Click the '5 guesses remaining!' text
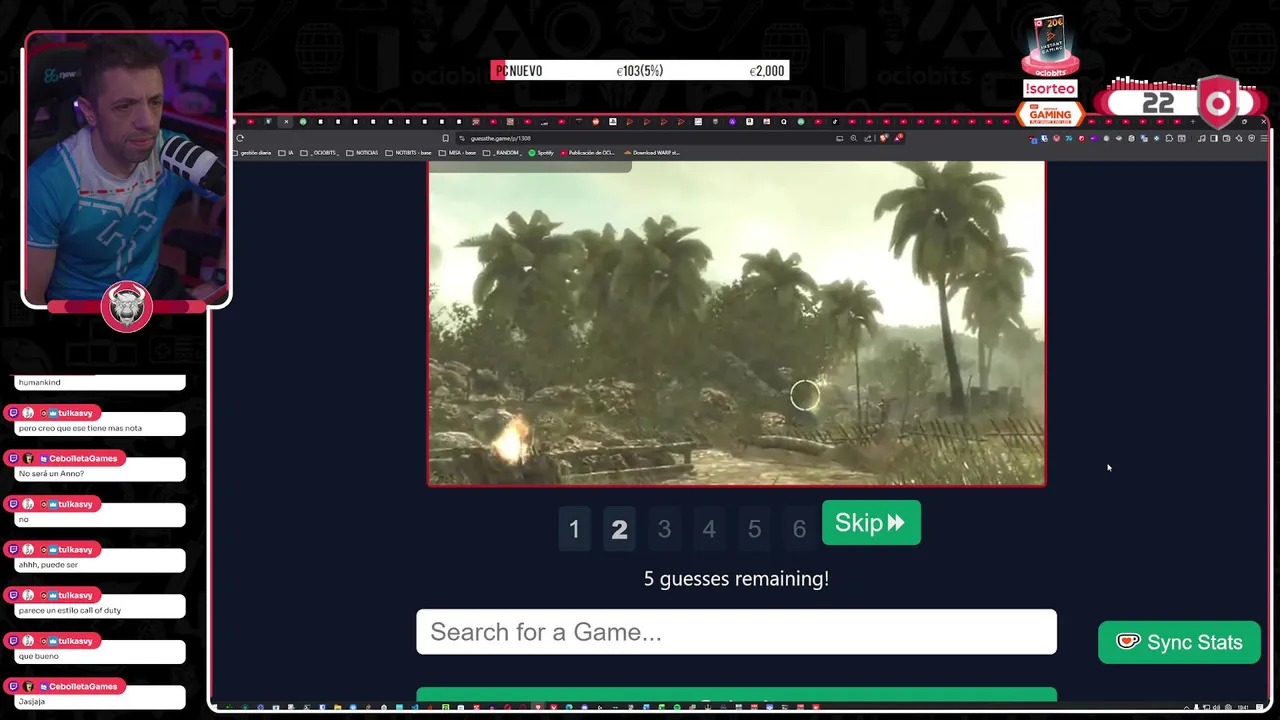This screenshot has height=720, width=1280. (736, 579)
